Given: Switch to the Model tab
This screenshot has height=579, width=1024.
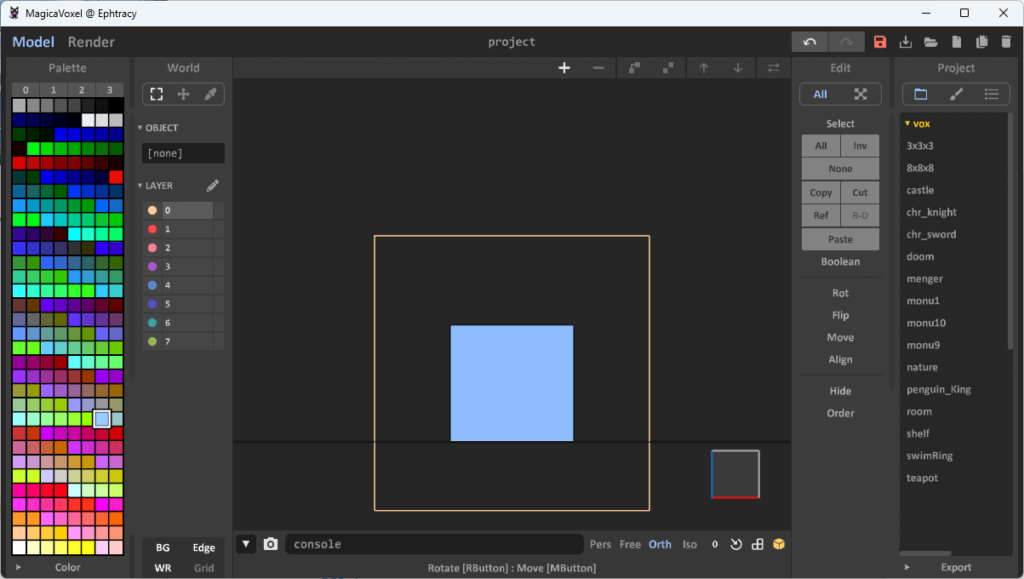Looking at the screenshot, I should tap(33, 42).
